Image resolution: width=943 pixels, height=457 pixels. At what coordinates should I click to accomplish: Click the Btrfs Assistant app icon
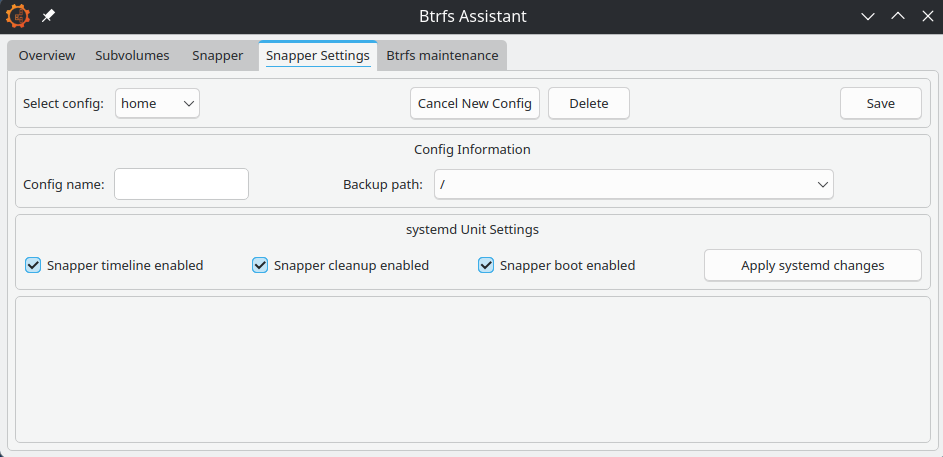[17, 16]
